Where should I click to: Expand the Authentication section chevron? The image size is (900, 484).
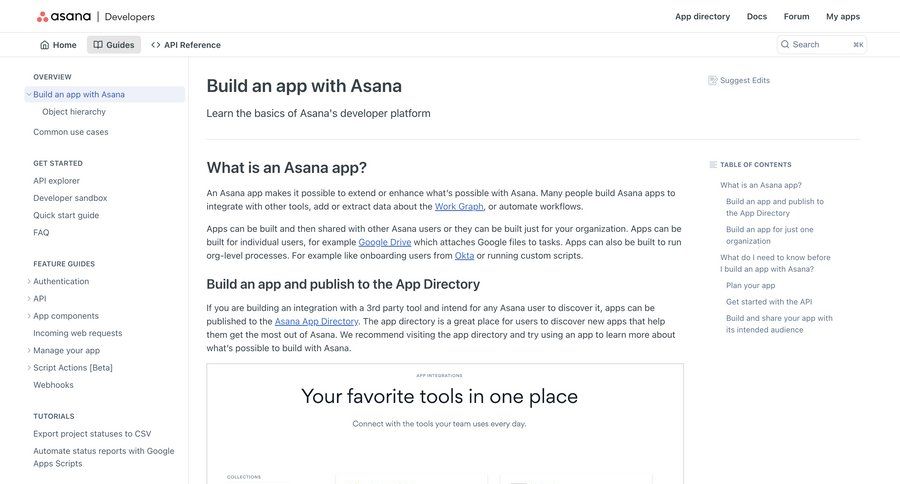(29, 281)
